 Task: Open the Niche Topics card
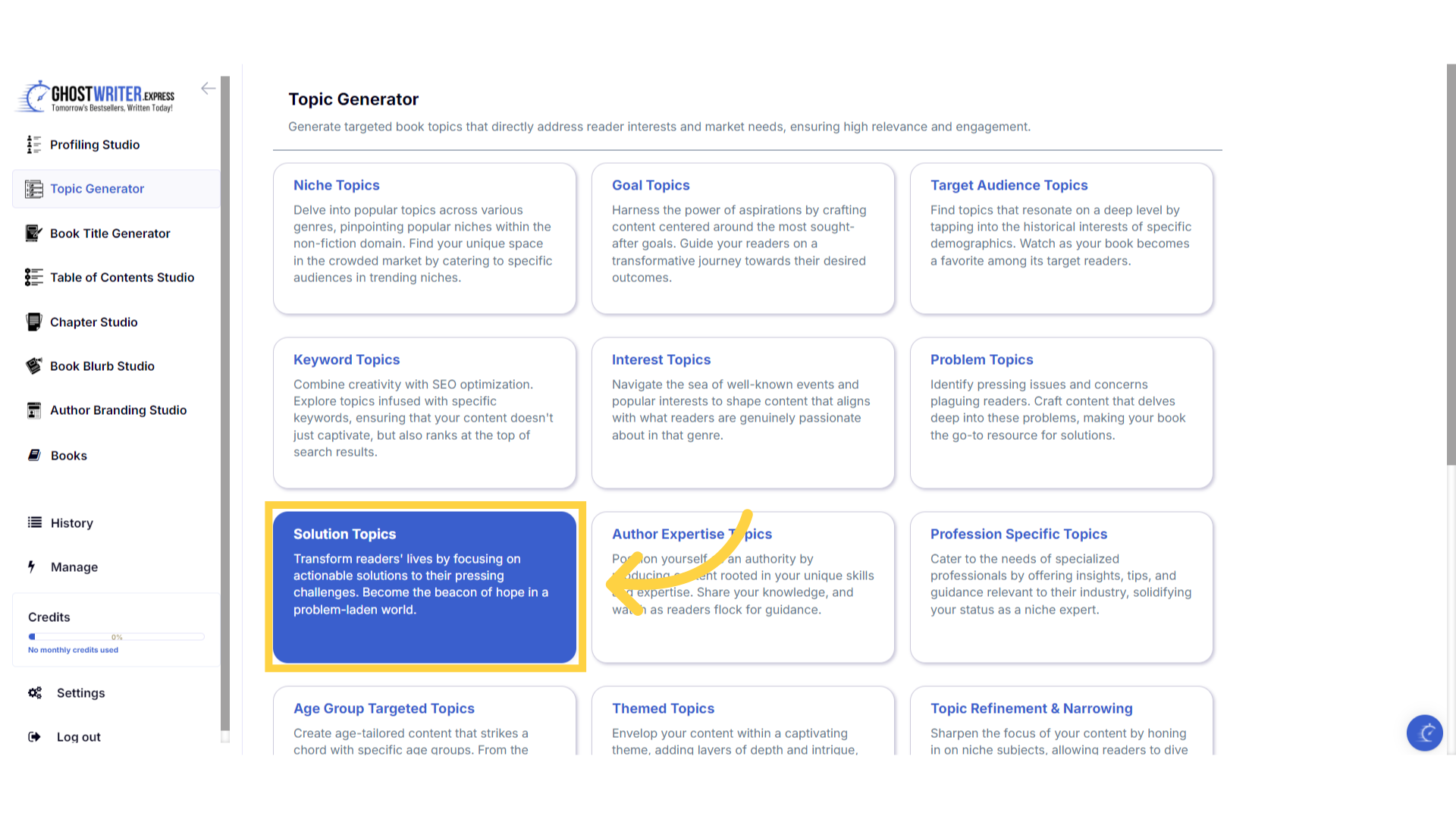tap(425, 237)
